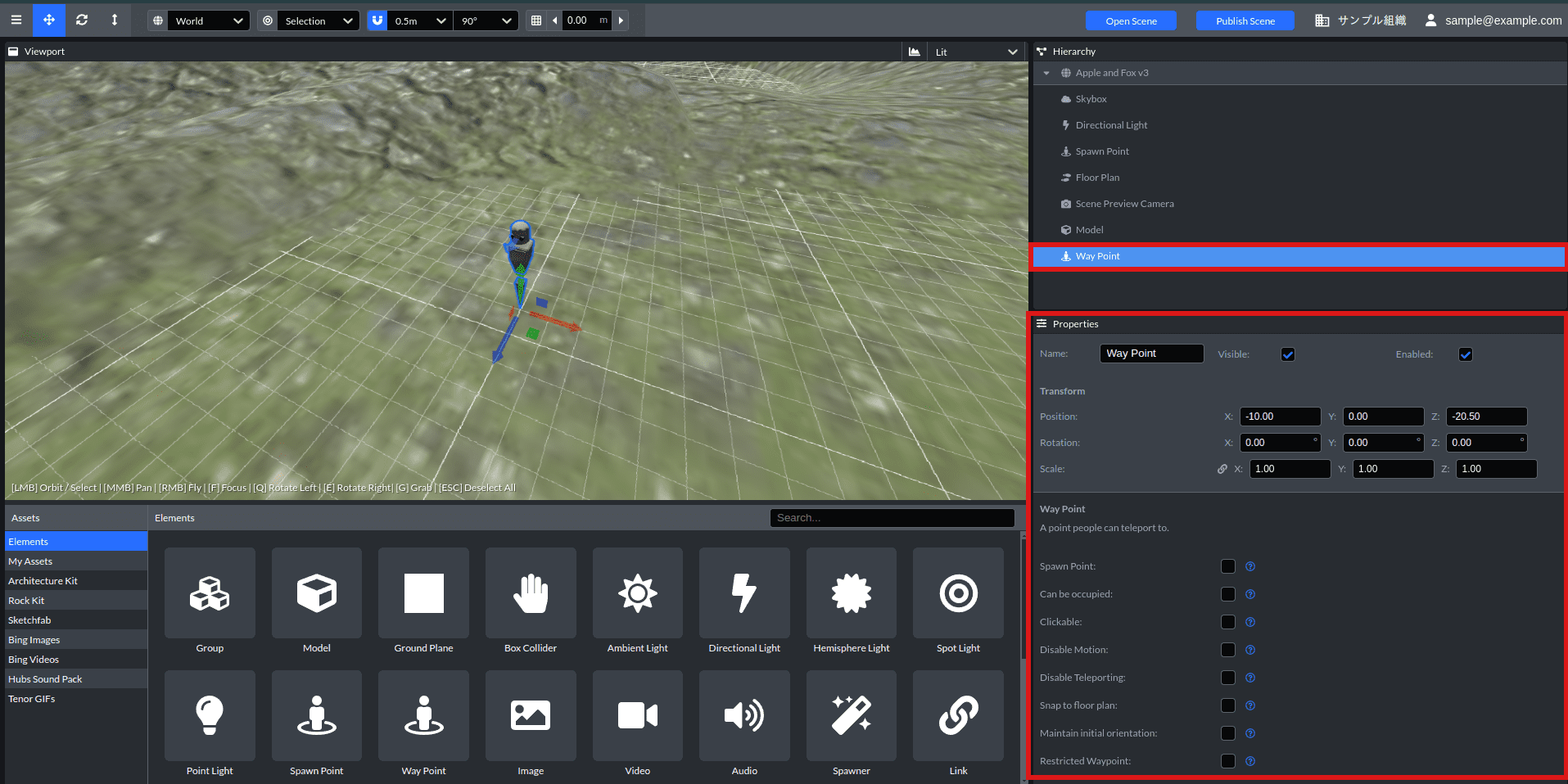Viewport: 1568px width, 784px height.
Task: Enable the Clickable checkbox
Action: [x=1227, y=622]
